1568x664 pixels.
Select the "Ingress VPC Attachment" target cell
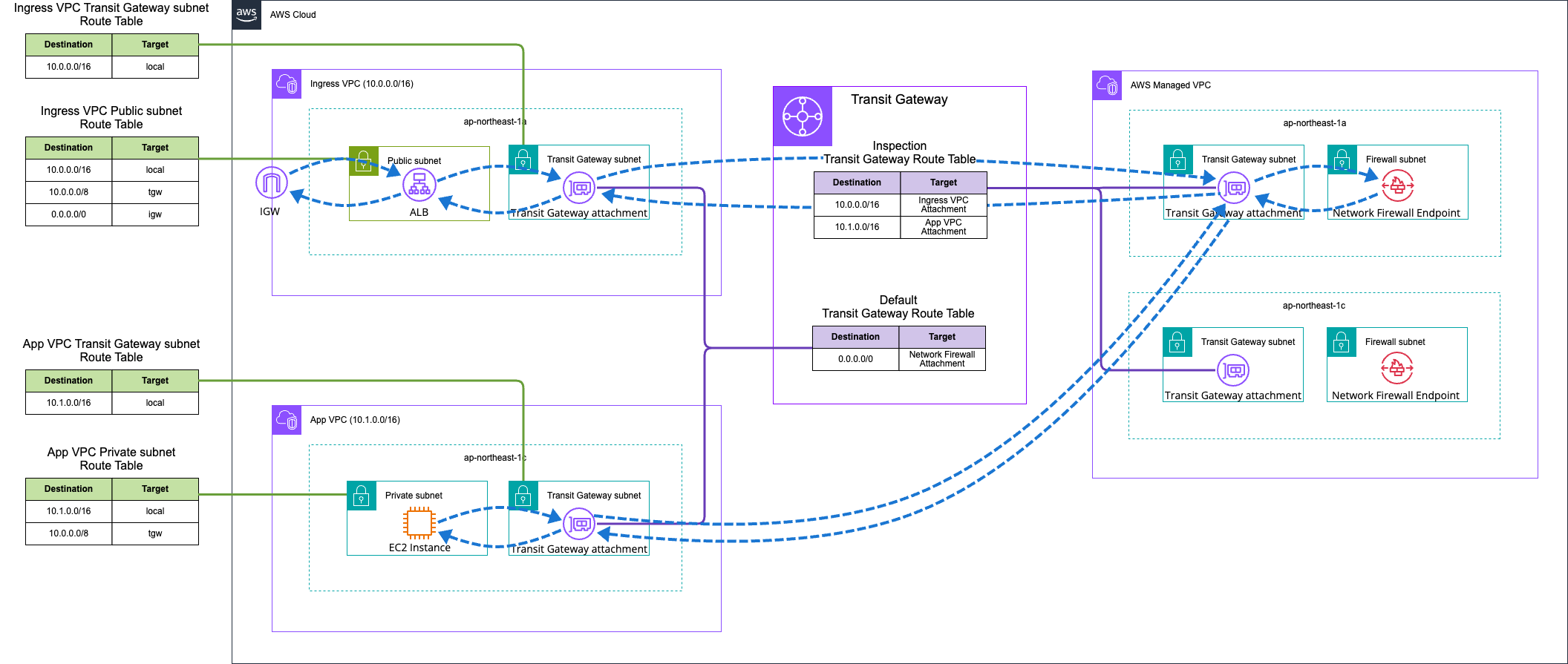point(944,205)
